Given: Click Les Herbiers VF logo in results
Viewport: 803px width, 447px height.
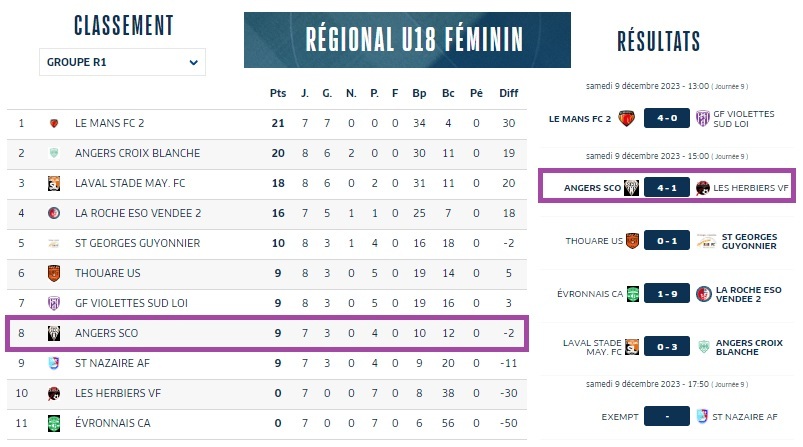Looking at the screenshot, I should (703, 188).
